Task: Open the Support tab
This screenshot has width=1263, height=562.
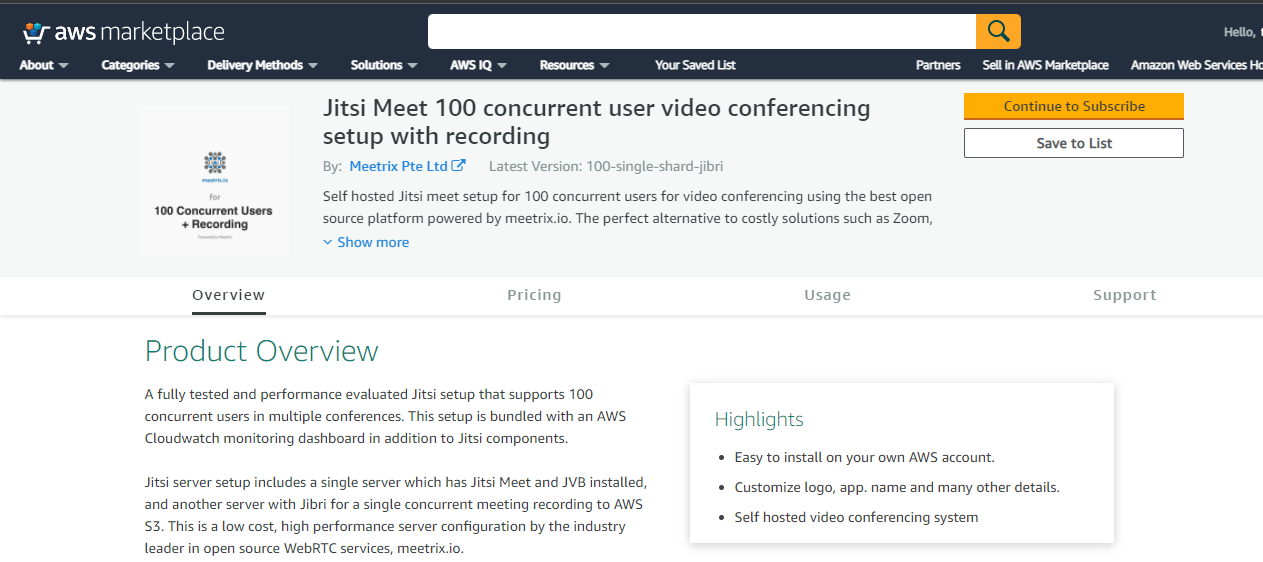Action: pyautogui.click(x=1124, y=295)
